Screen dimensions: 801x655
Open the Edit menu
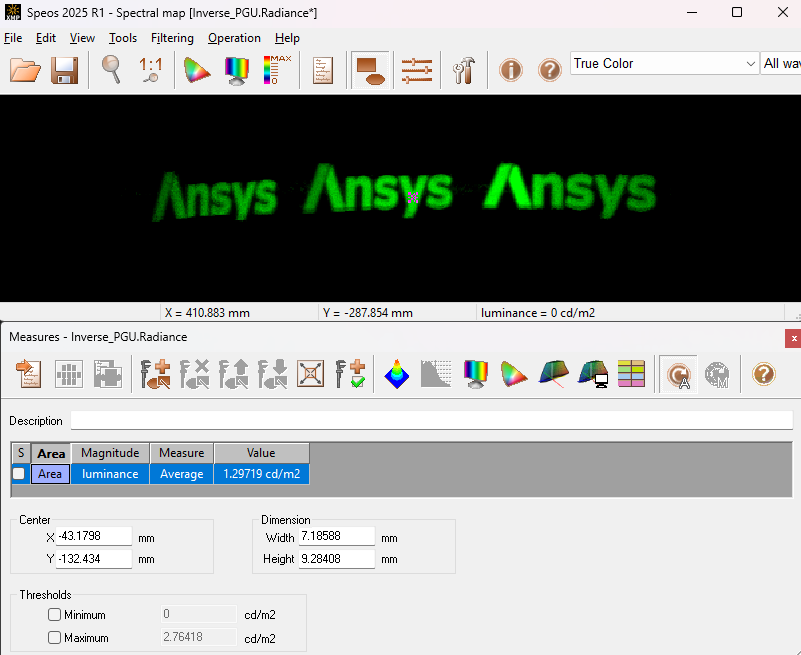coord(45,38)
